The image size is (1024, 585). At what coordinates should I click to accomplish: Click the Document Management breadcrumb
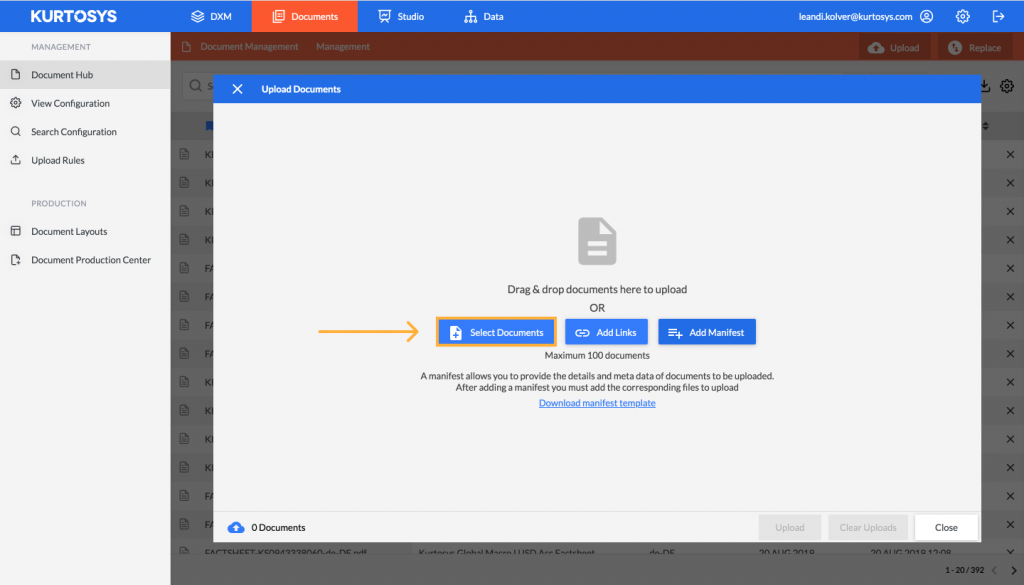(x=249, y=47)
